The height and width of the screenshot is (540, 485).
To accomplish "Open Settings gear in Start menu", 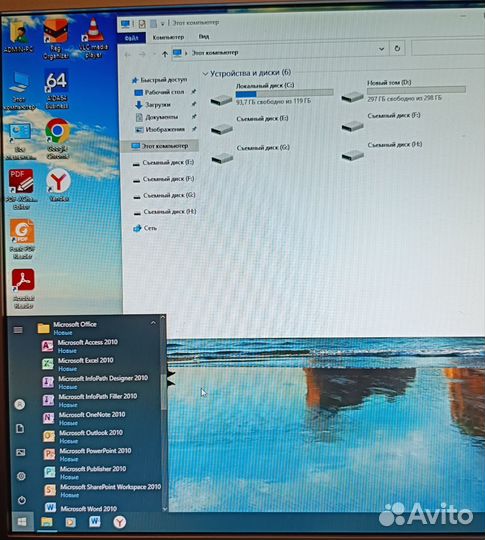I will pos(21,476).
